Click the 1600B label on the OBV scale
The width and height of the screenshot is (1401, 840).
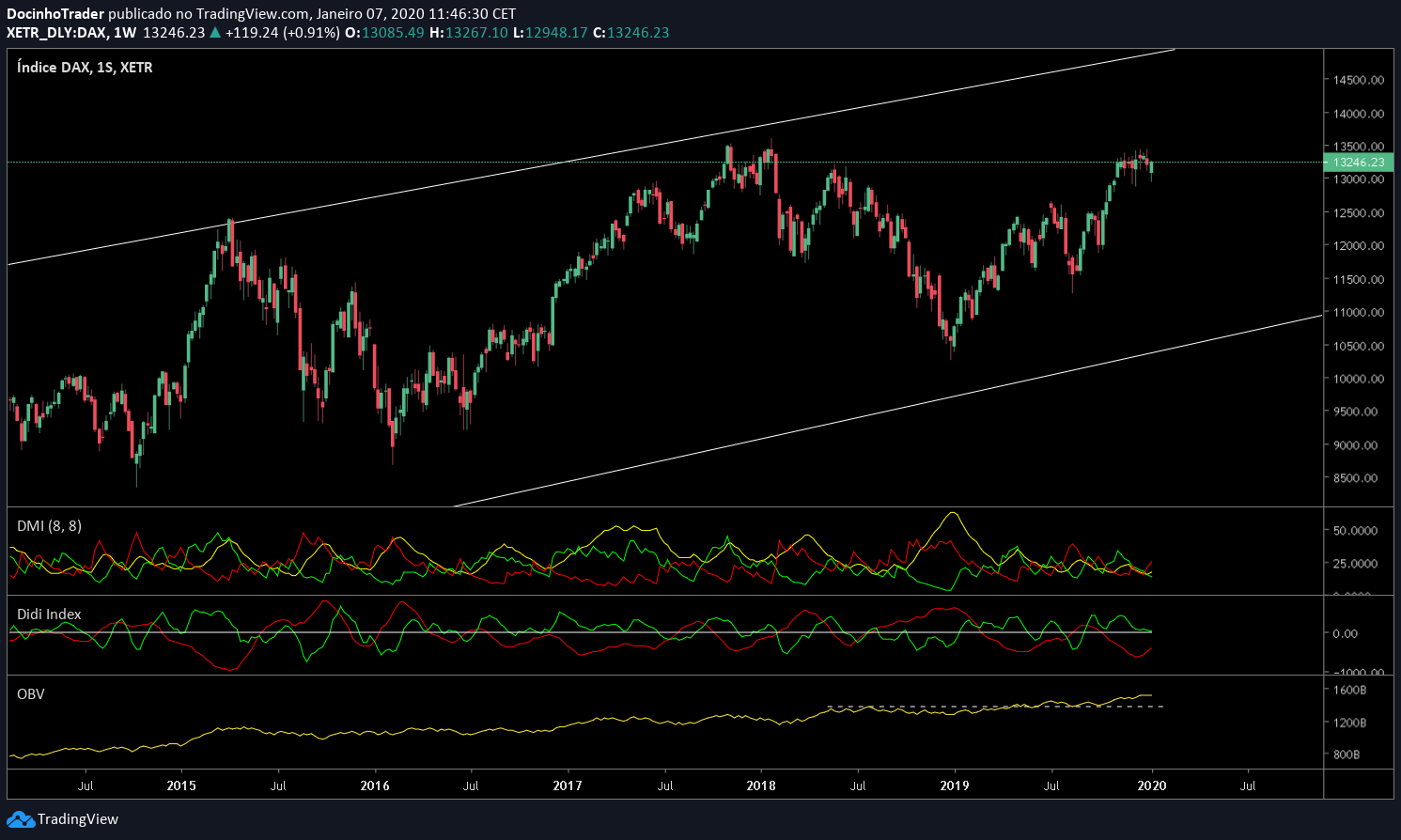pos(1350,691)
